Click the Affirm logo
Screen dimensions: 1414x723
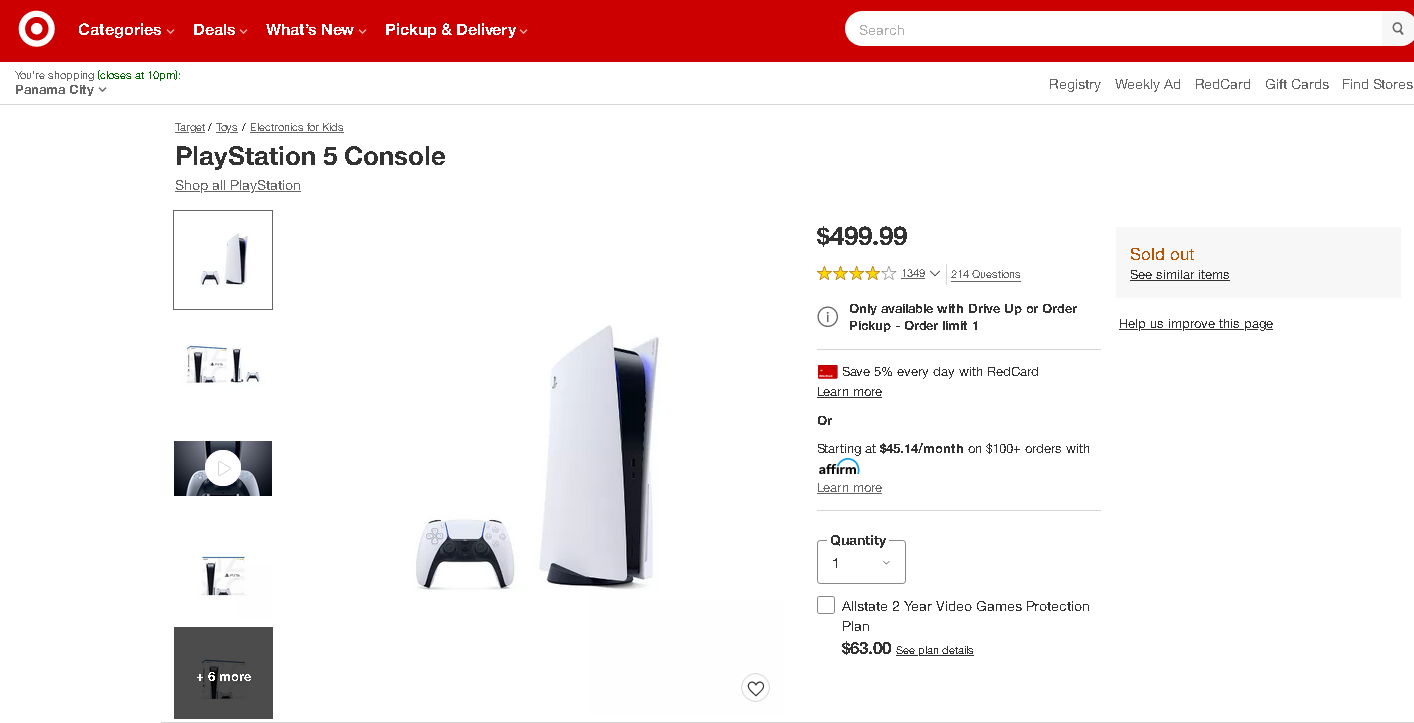pyautogui.click(x=839, y=468)
